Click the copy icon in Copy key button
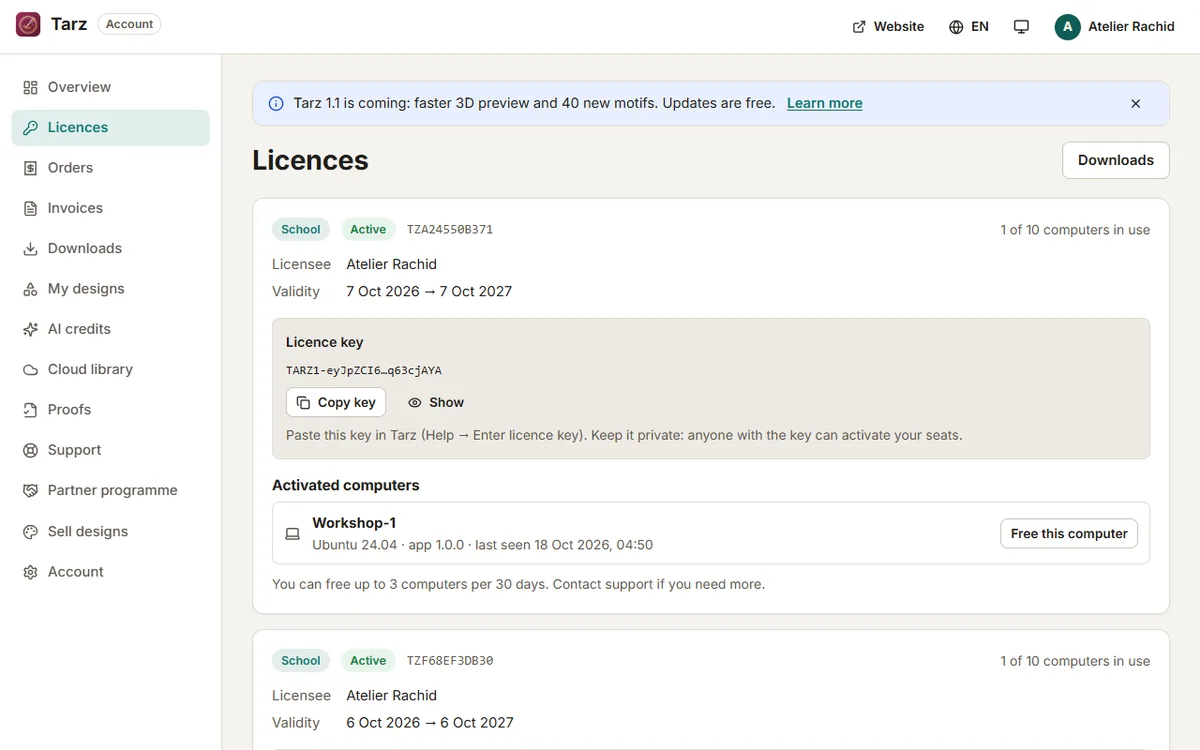Image resolution: width=1200 pixels, height=750 pixels. coord(303,402)
